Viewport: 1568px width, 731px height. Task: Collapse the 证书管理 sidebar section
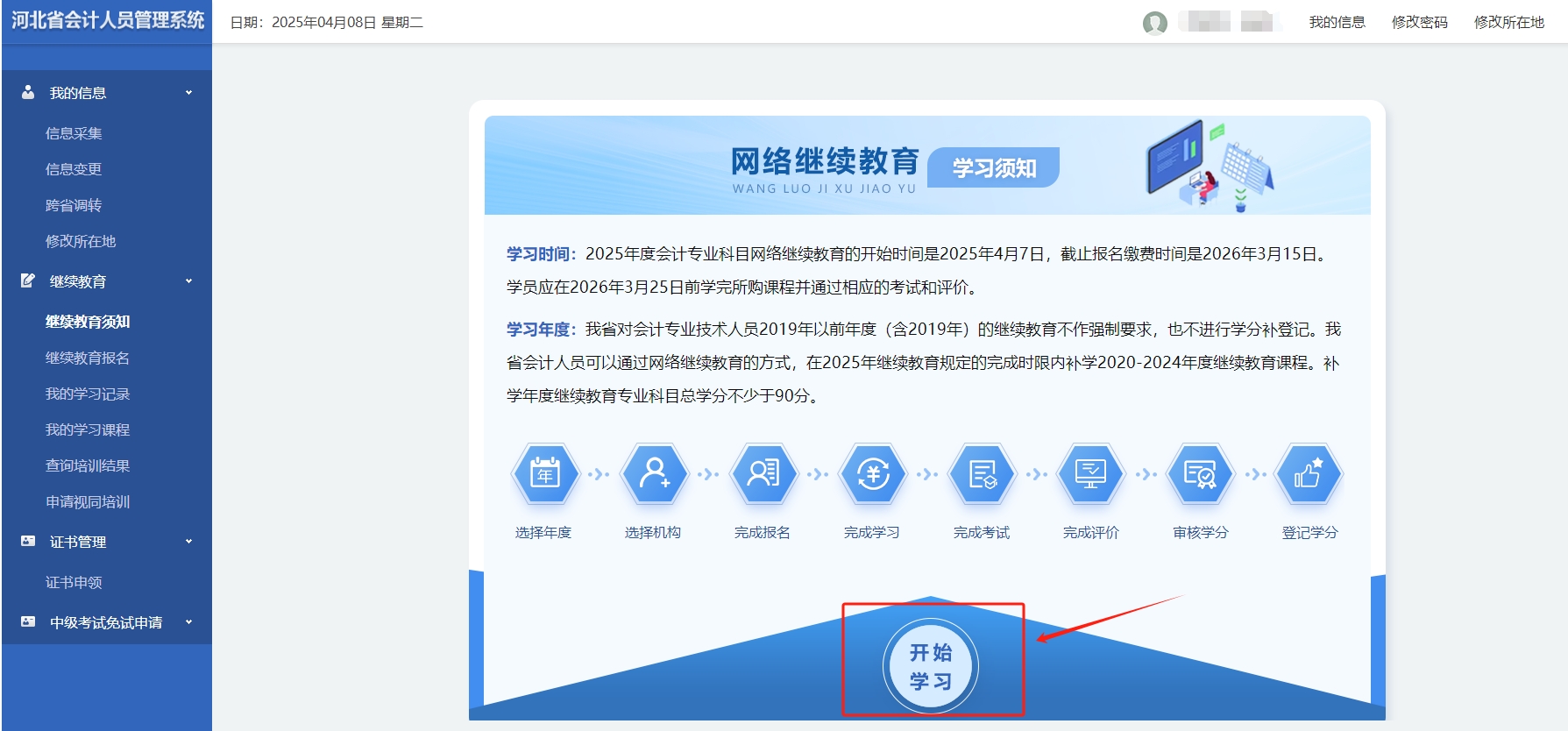[x=105, y=542]
